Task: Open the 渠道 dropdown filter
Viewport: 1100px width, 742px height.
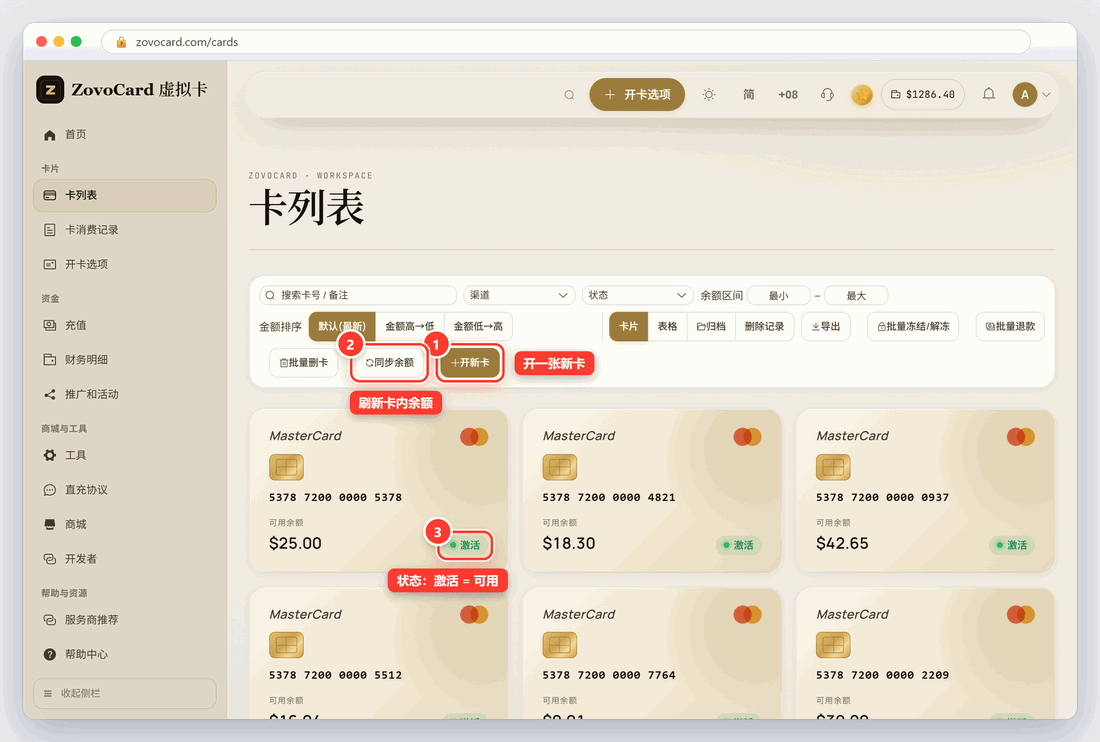Action: tap(519, 295)
